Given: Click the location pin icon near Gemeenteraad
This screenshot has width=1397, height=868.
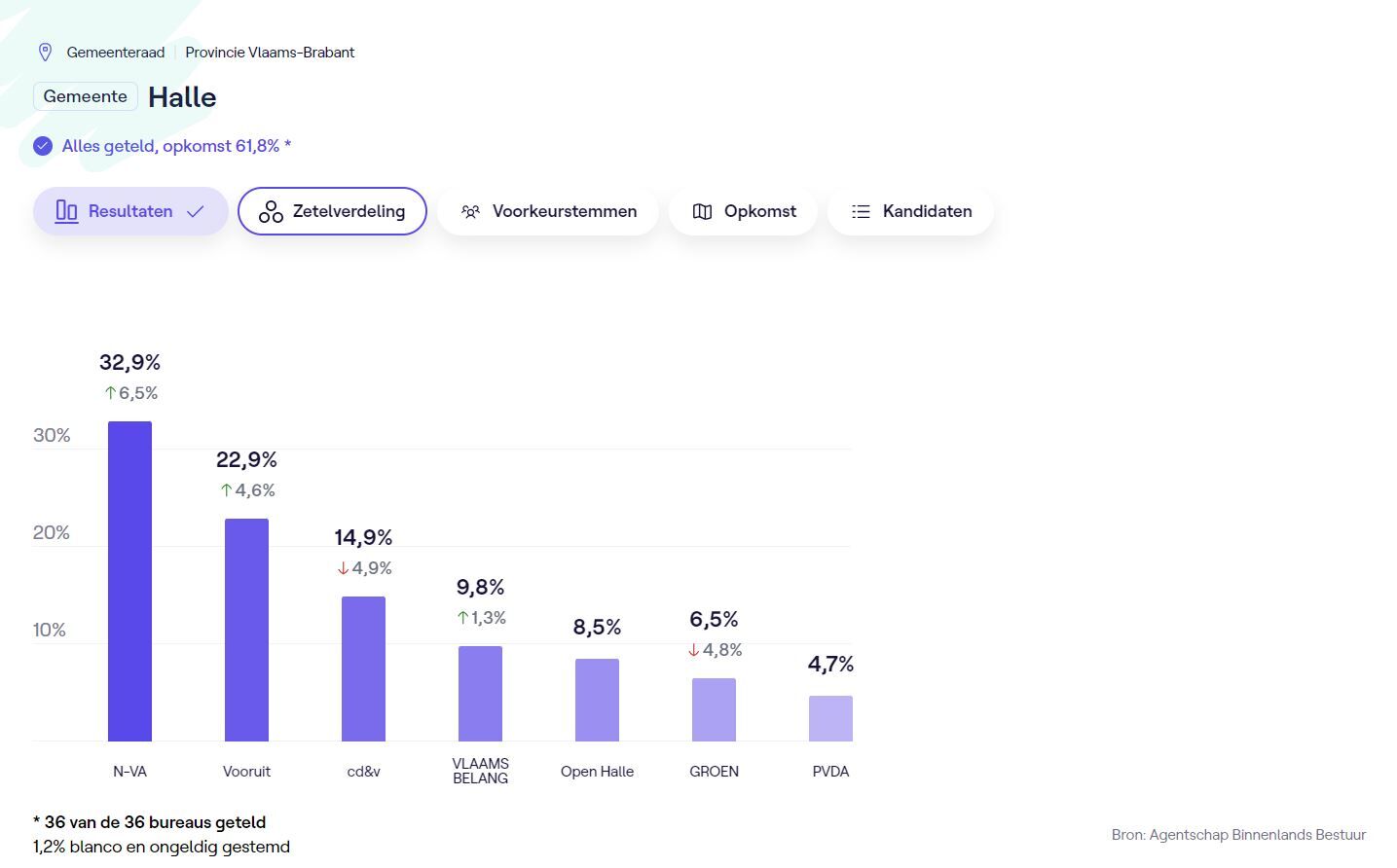Looking at the screenshot, I should 45,53.
